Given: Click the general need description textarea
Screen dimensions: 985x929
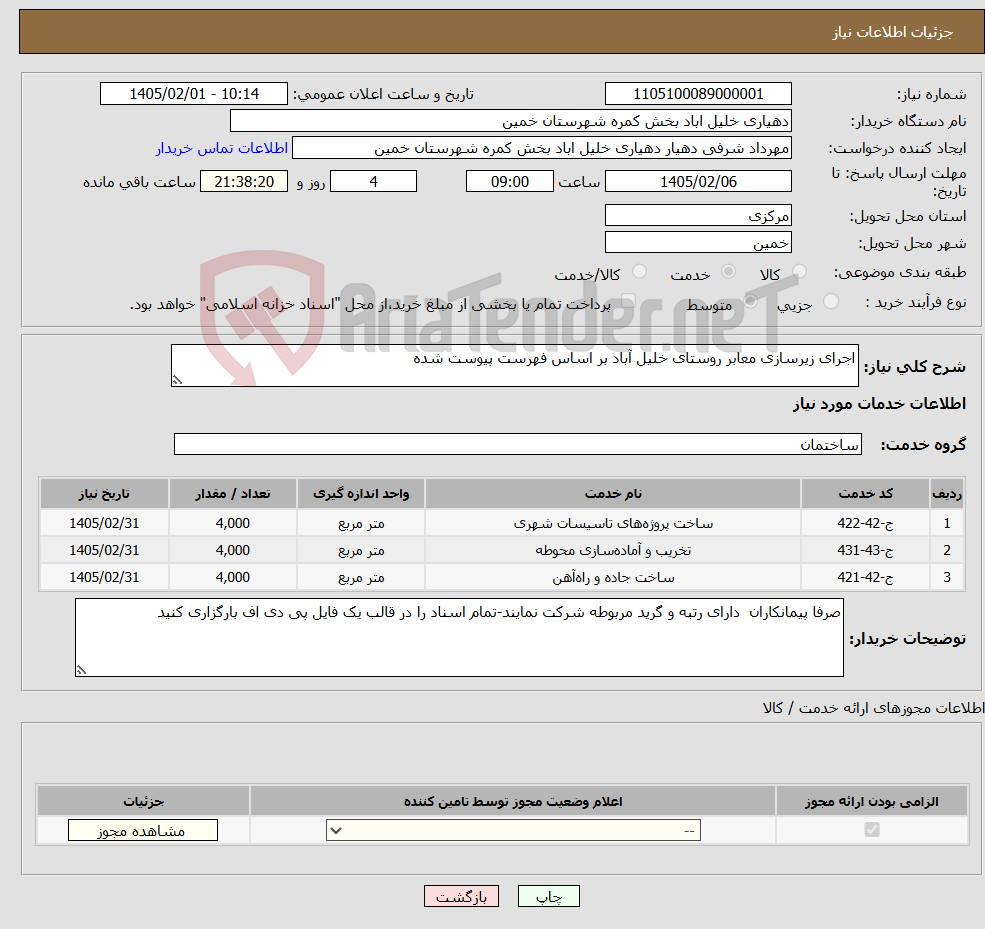Looking at the screenshot, I should (514, 365).
